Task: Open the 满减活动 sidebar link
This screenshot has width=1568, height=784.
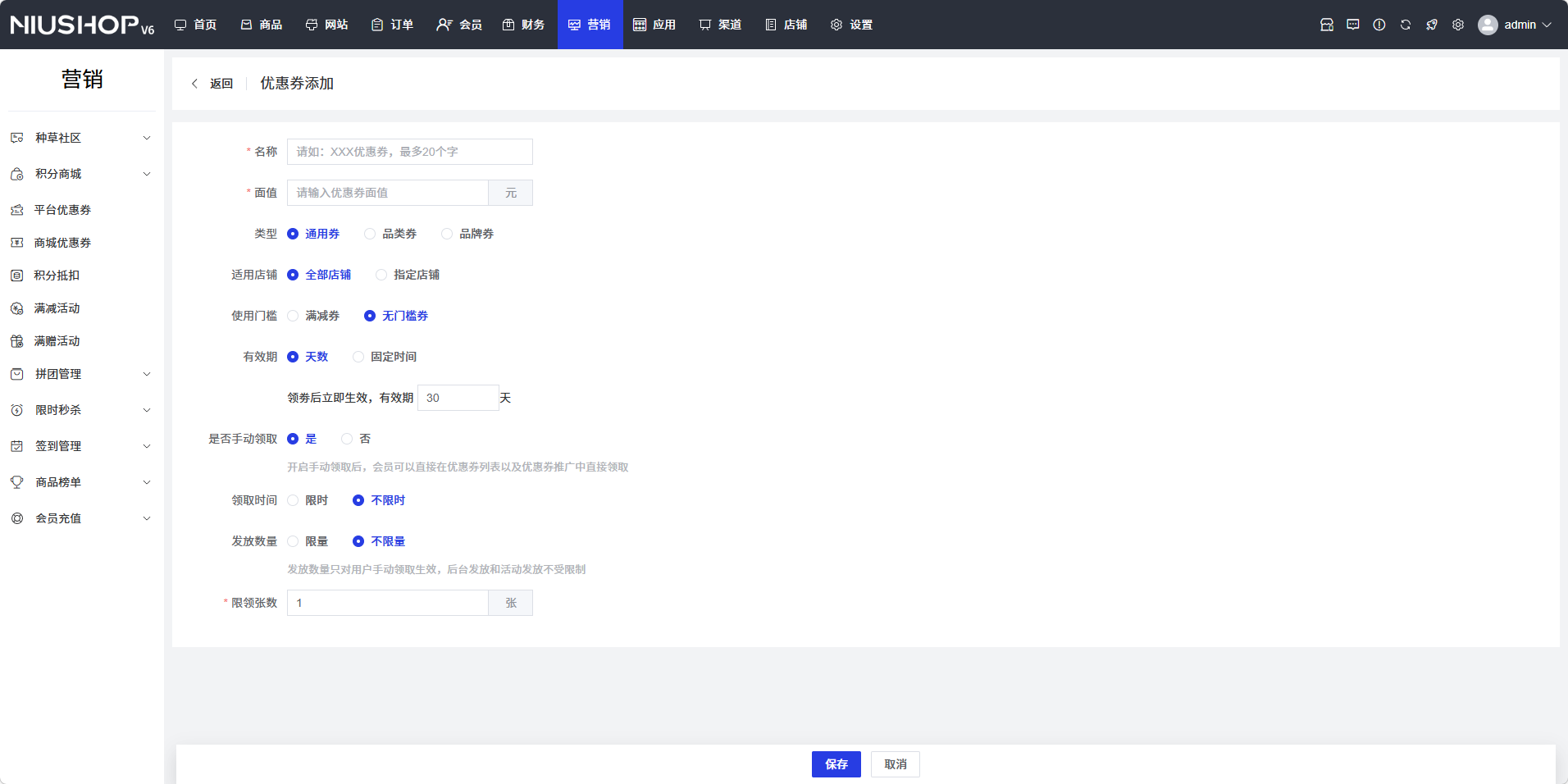Action: 57,308
